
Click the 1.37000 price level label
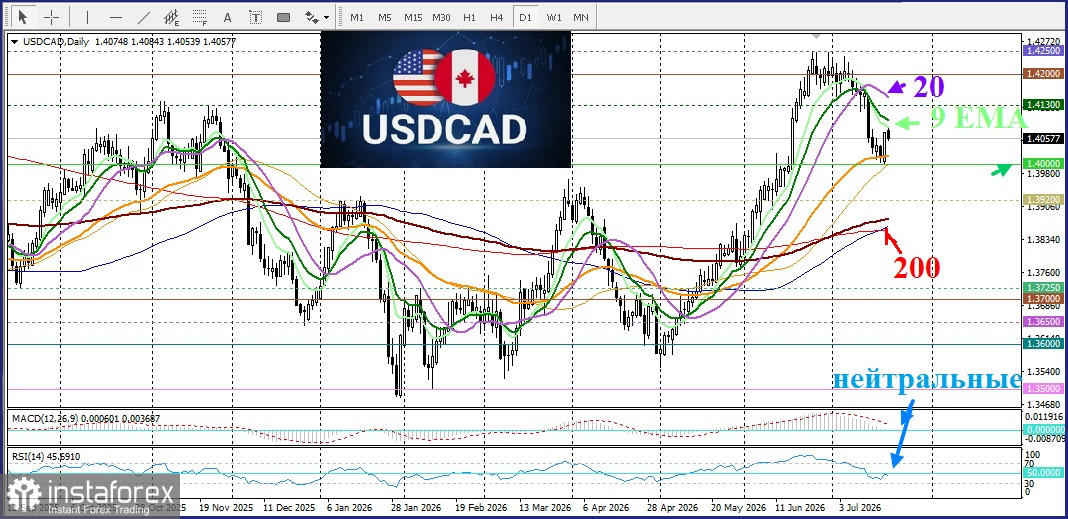coord(1044,298)
